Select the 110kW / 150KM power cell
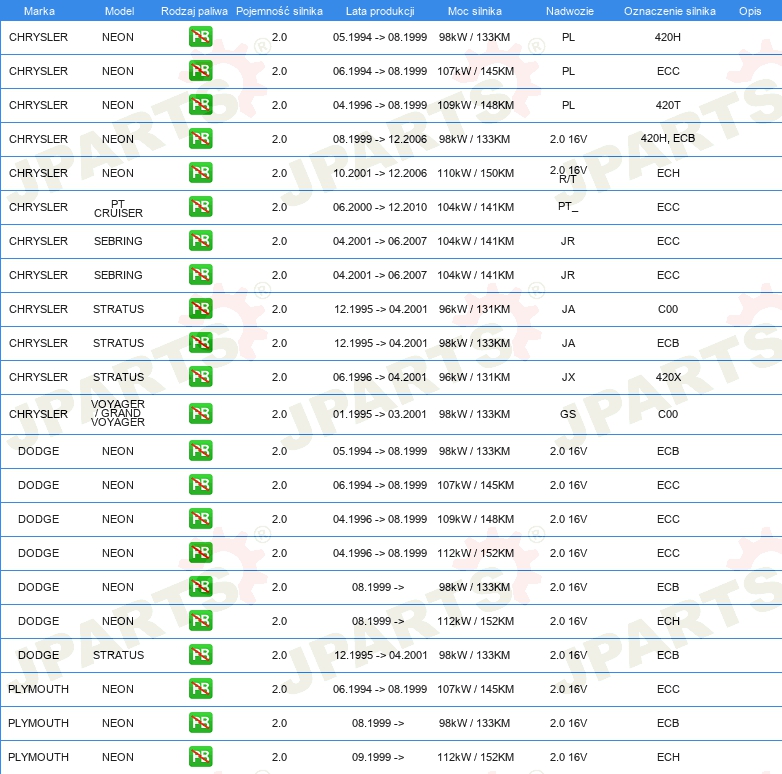 (475, 173)
